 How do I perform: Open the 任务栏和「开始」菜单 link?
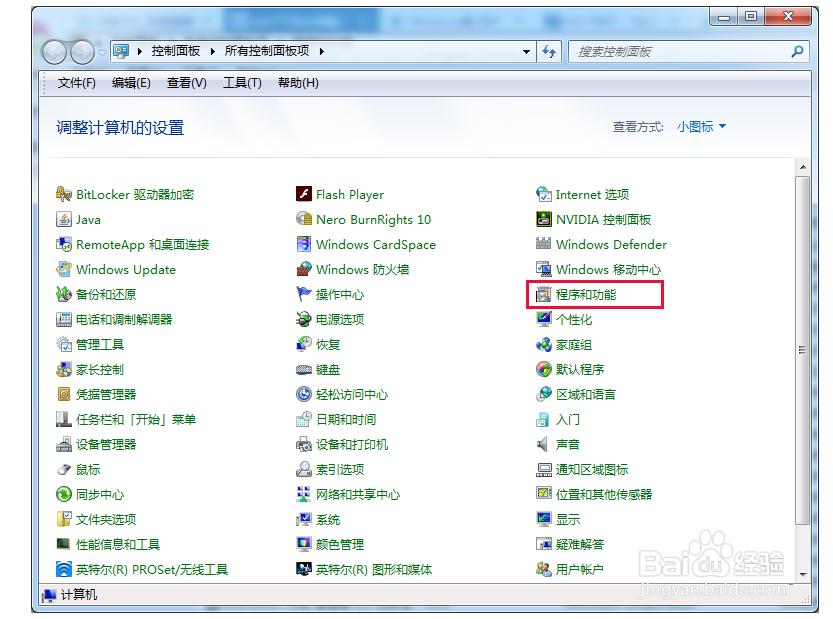point(136,419)
